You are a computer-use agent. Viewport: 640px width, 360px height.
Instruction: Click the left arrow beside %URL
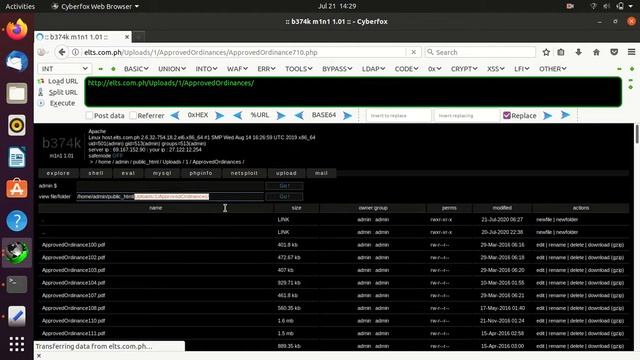(238, 116)
